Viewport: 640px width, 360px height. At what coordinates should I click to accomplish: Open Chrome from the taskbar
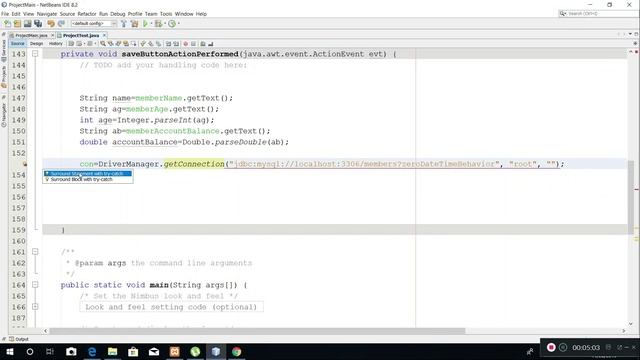coord(236,351)
